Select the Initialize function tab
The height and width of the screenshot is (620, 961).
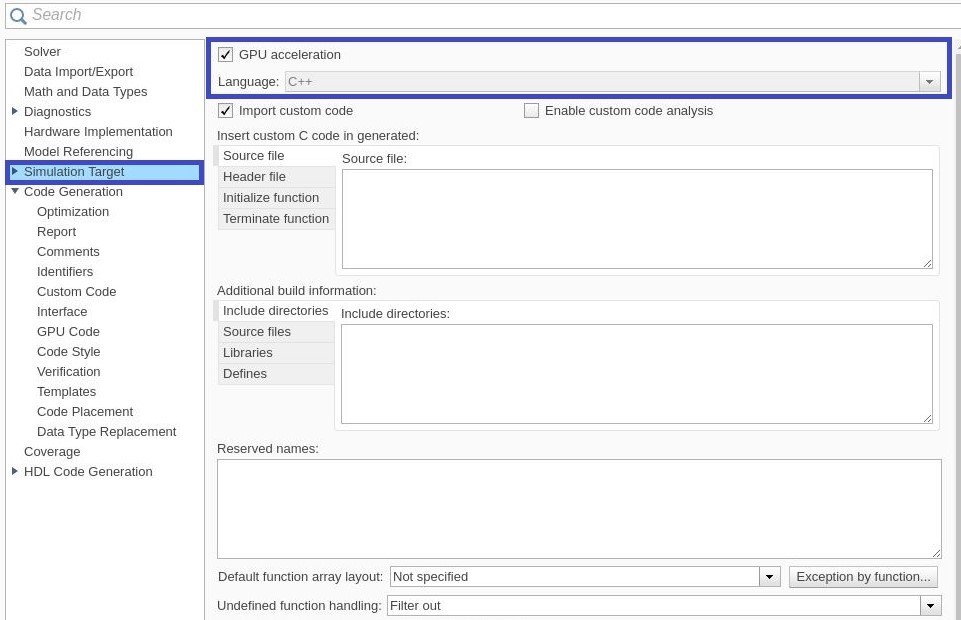point(270,198)
